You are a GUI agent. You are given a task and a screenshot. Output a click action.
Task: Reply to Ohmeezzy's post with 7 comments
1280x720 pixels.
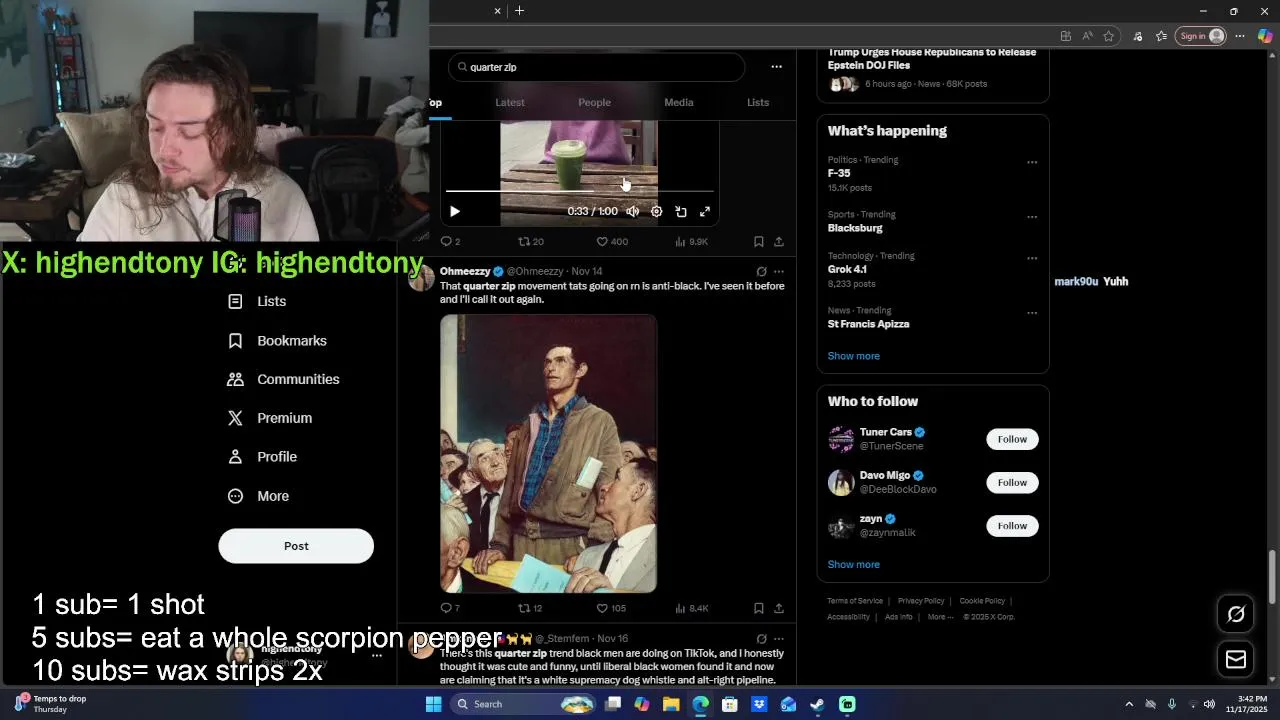point(450,608)
